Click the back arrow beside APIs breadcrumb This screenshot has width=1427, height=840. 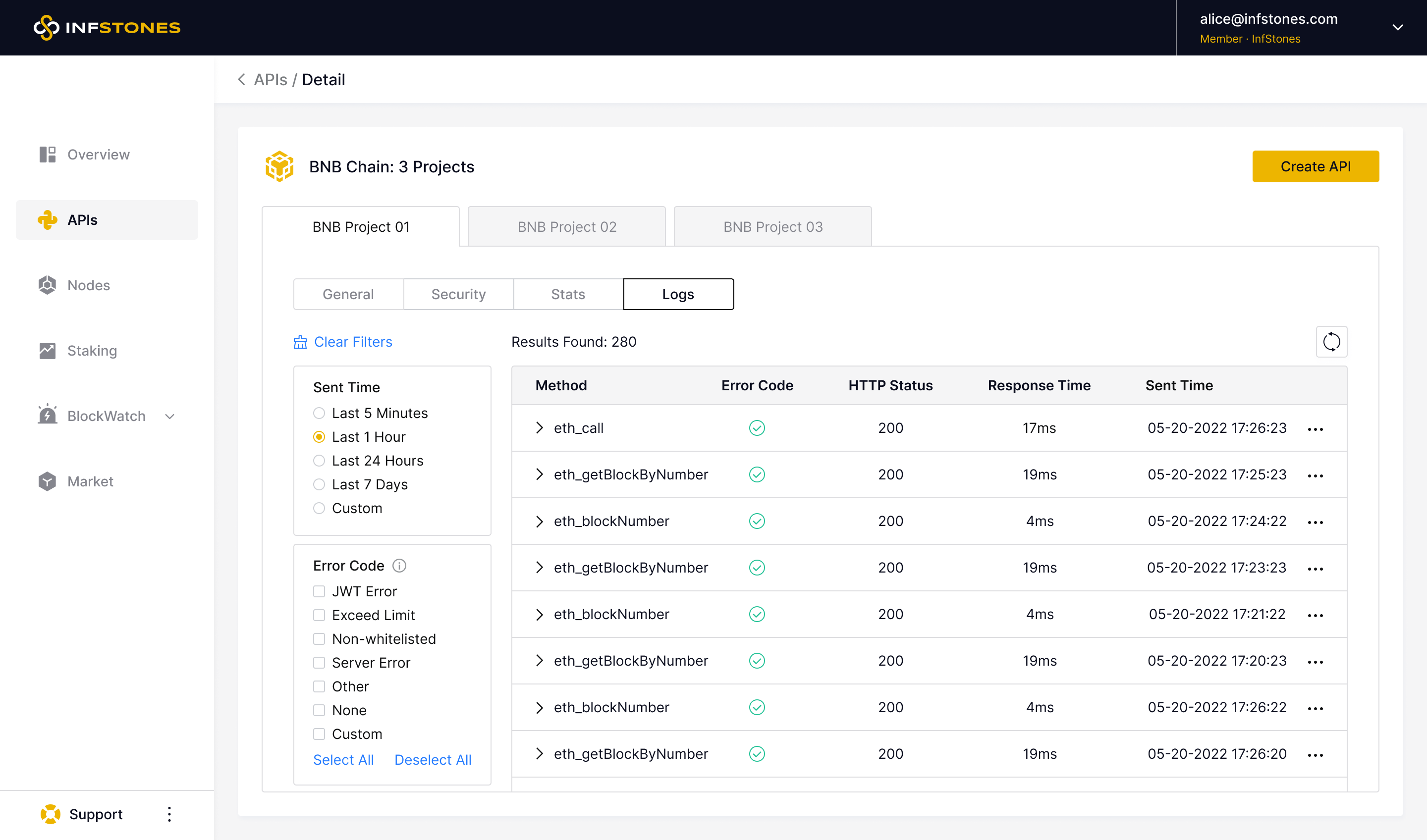tap(242, 80)
